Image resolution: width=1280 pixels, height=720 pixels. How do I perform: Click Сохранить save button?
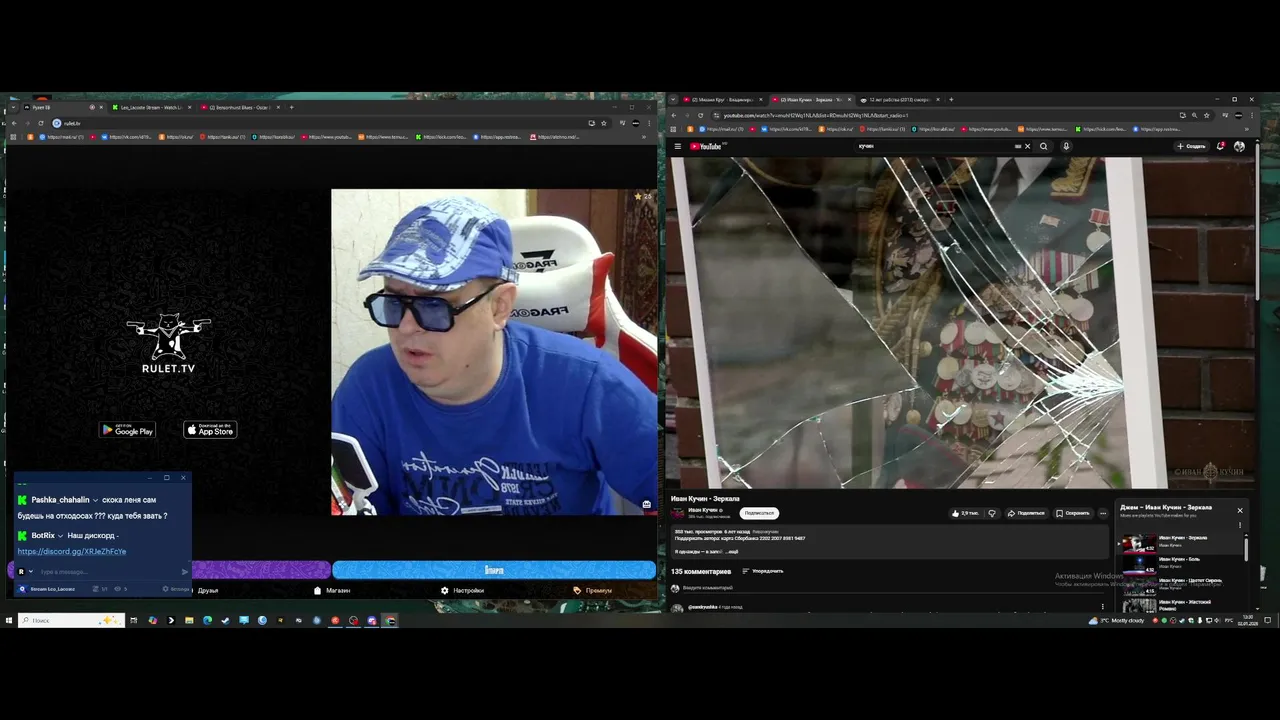click(1074, 513)
